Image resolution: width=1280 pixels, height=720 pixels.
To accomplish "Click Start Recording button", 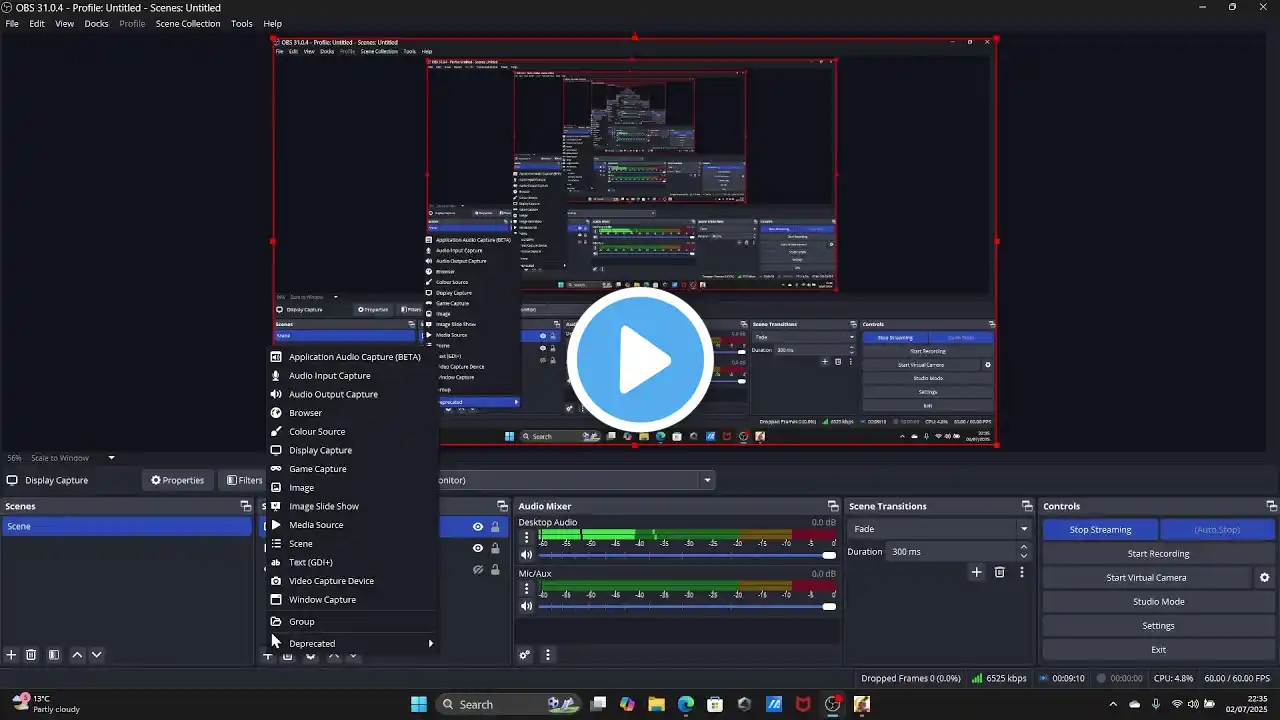I will [1158, 553].
